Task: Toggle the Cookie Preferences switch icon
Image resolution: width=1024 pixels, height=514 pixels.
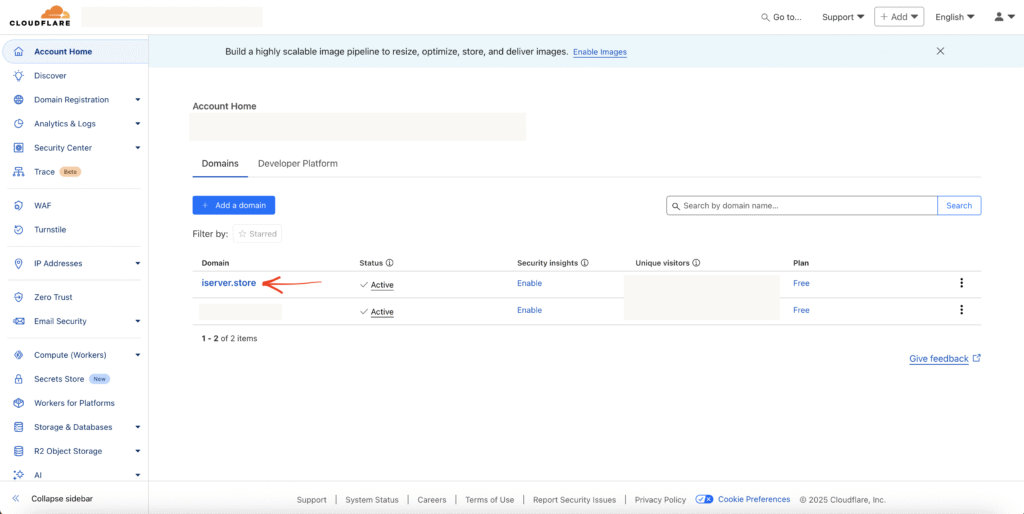Action: [x=704, y=499]
